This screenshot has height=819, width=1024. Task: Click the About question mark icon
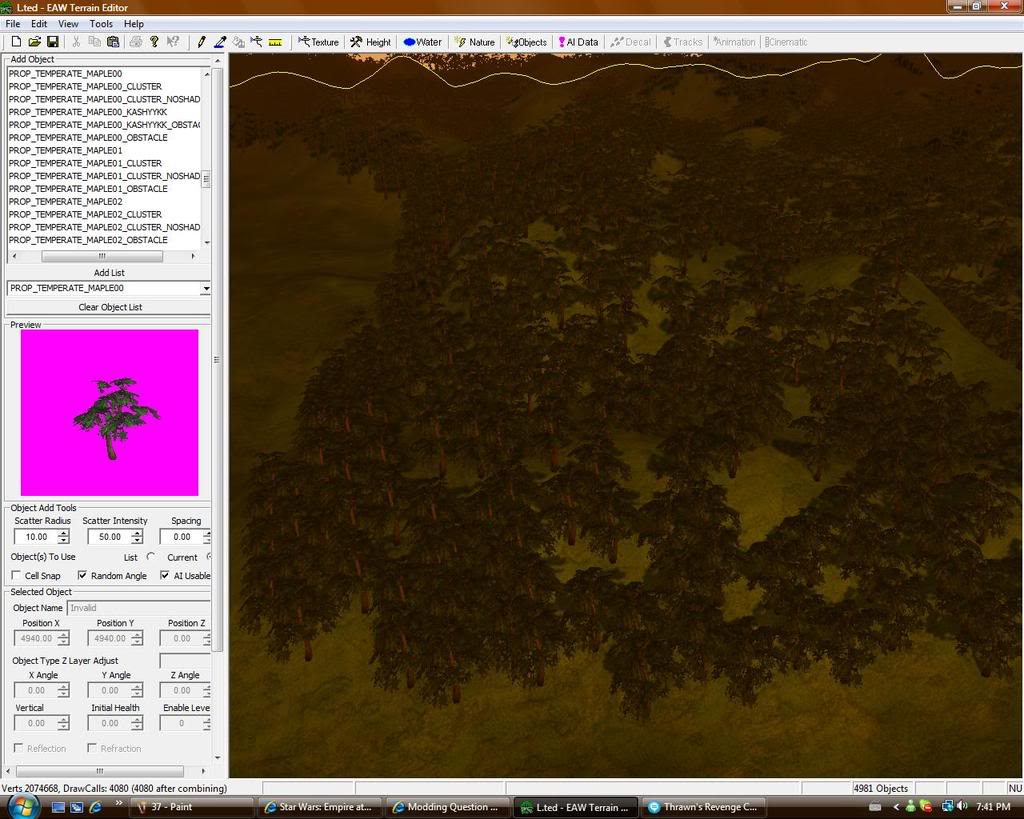pyautogui.click(x=154, y=42)
